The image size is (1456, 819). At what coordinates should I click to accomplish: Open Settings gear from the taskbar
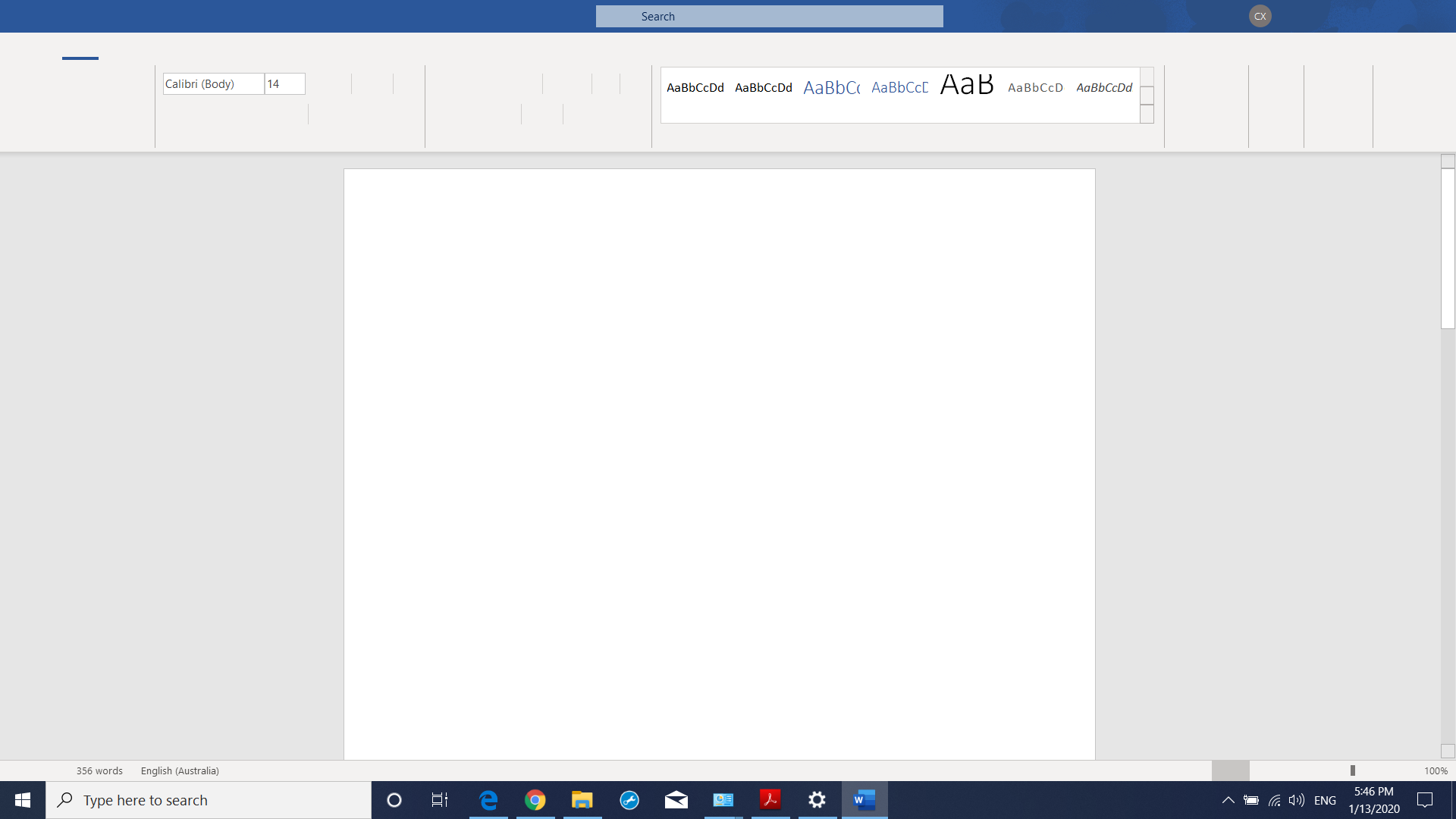tap(817, 800)
